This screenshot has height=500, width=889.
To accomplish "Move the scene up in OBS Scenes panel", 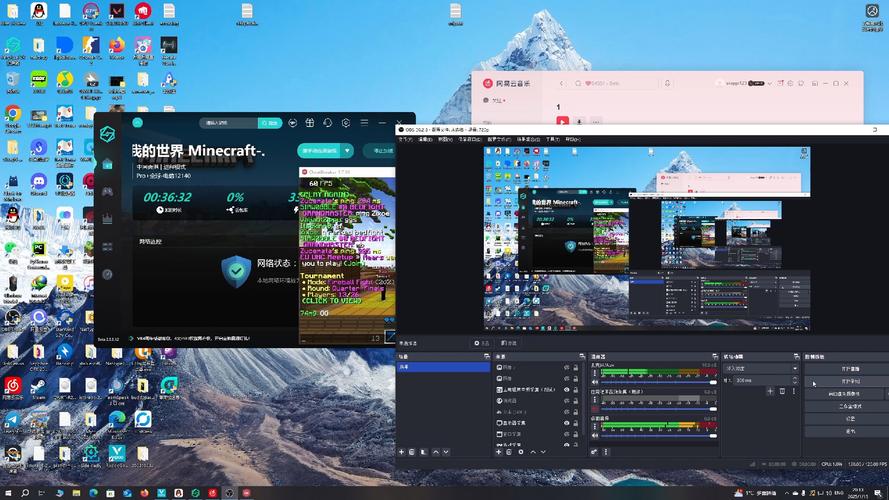I will tap(435, 452).
